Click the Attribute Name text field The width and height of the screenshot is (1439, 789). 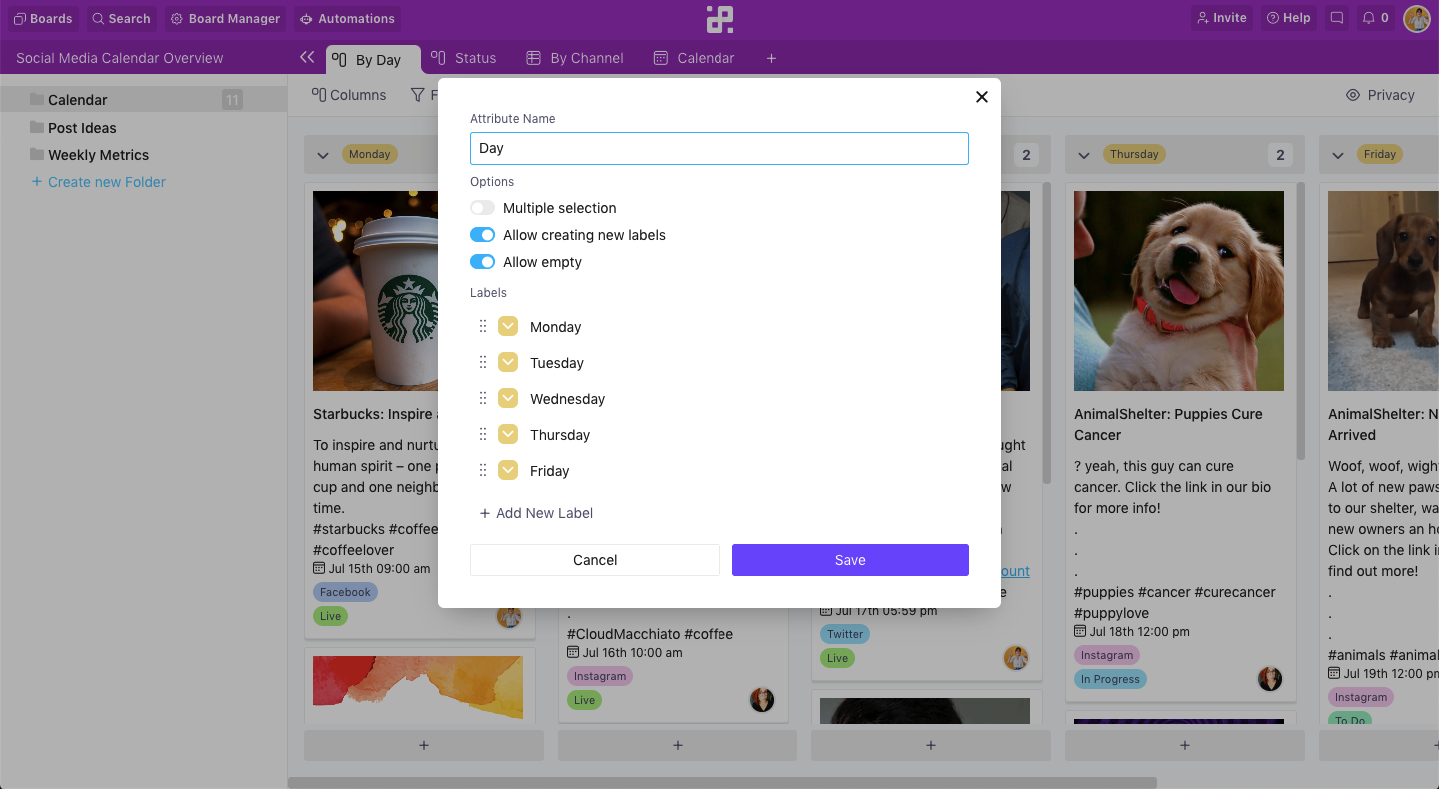click(x=719, y=148)
